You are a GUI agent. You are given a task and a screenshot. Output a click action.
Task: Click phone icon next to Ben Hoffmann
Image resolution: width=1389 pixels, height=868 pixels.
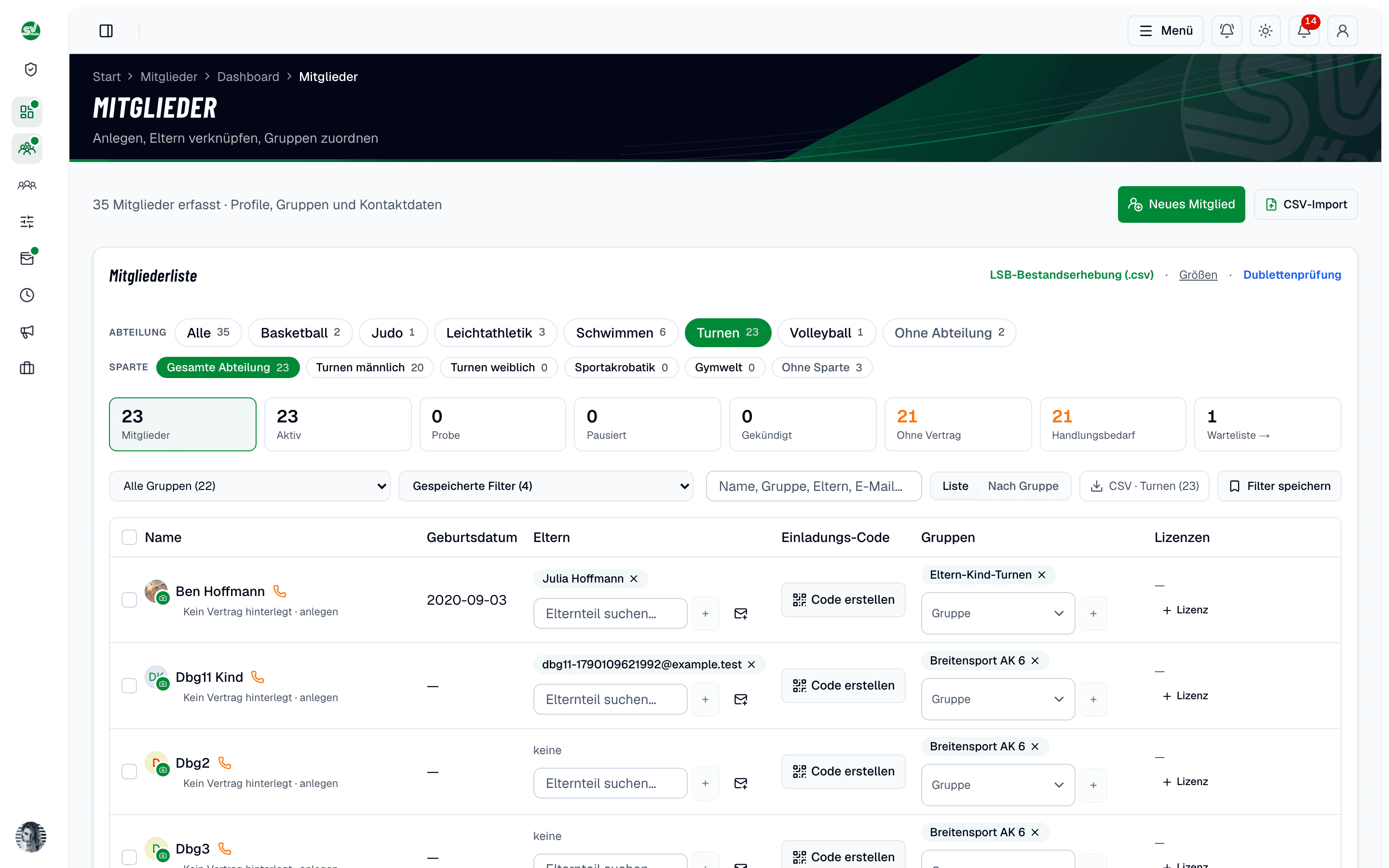(x=280, y=591)
